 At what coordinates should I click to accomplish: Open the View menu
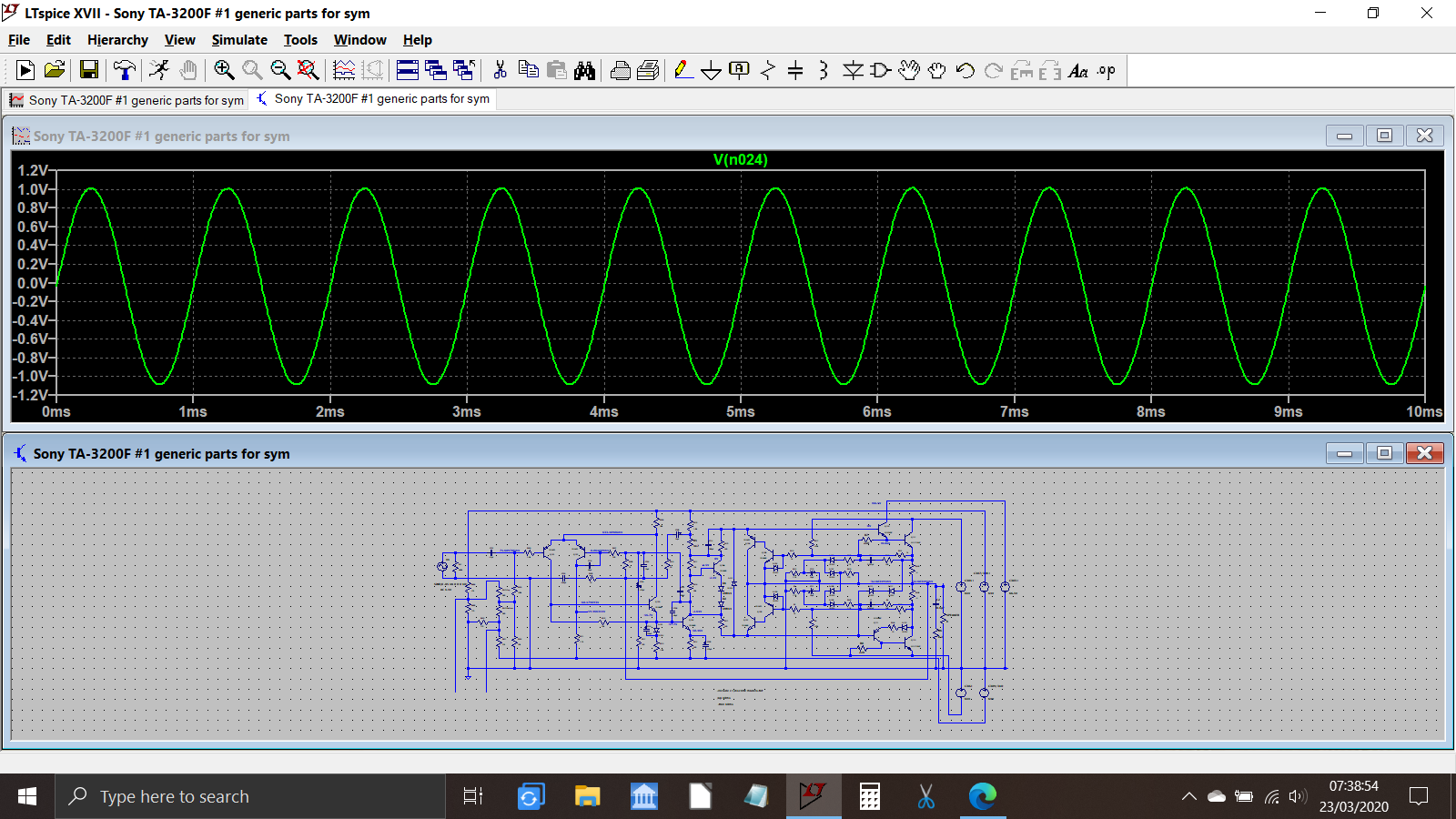(179, 40)
